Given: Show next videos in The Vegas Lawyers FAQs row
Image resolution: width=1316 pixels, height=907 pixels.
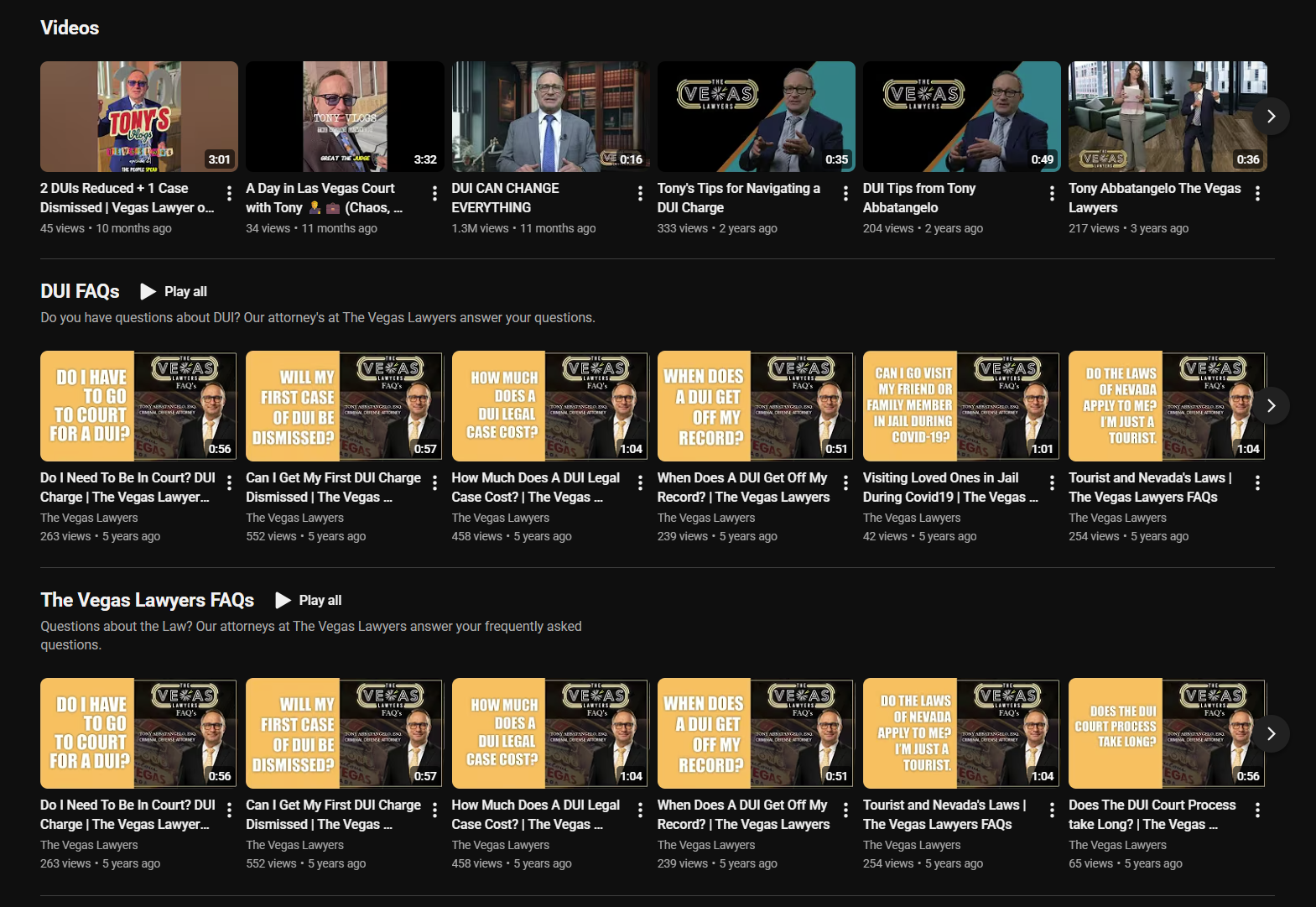Looking at the screenshot, I should [1272, 734].
